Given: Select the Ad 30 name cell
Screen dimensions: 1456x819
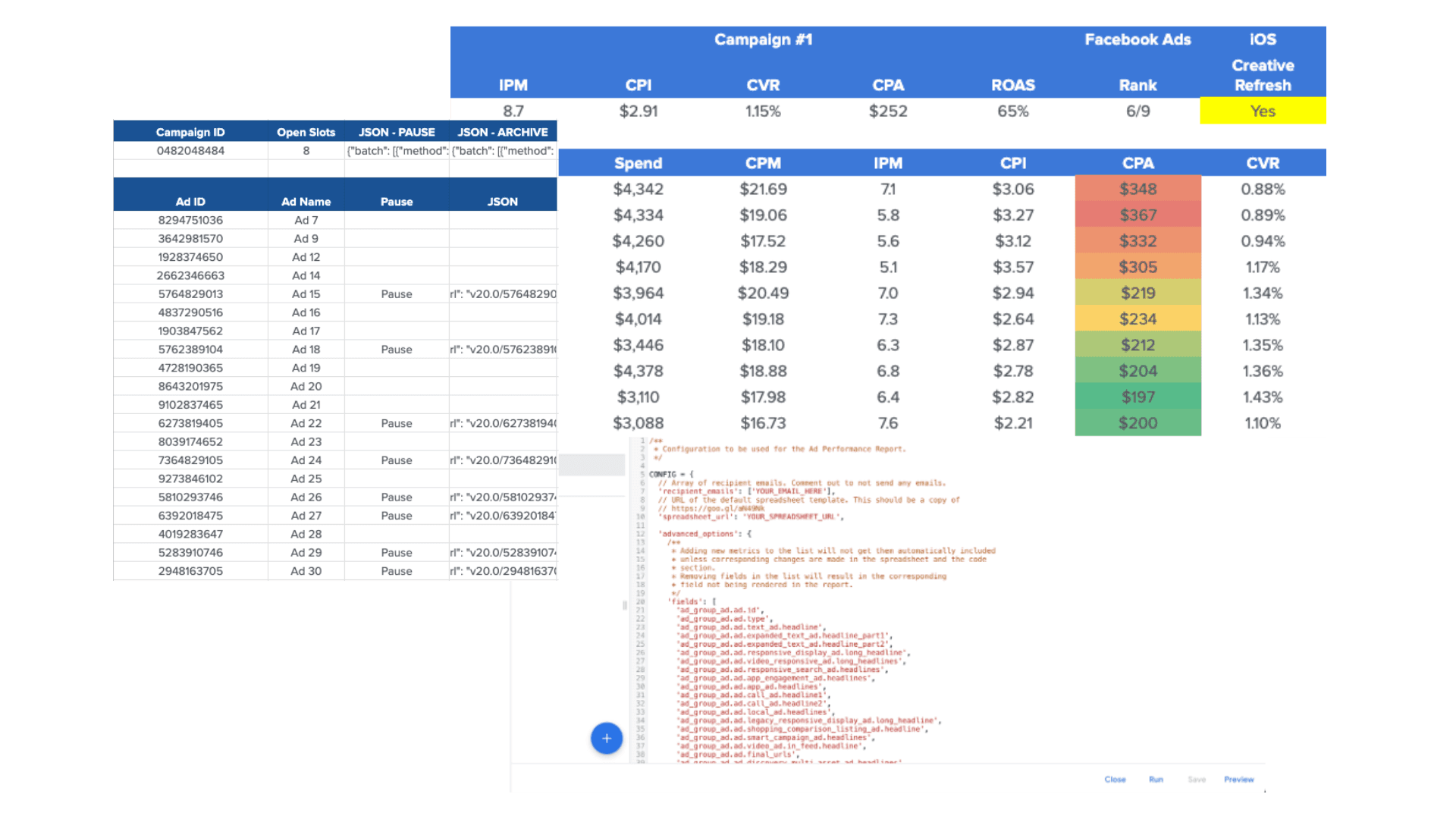Looking at the screenshot, I should (x=306, y=571).
